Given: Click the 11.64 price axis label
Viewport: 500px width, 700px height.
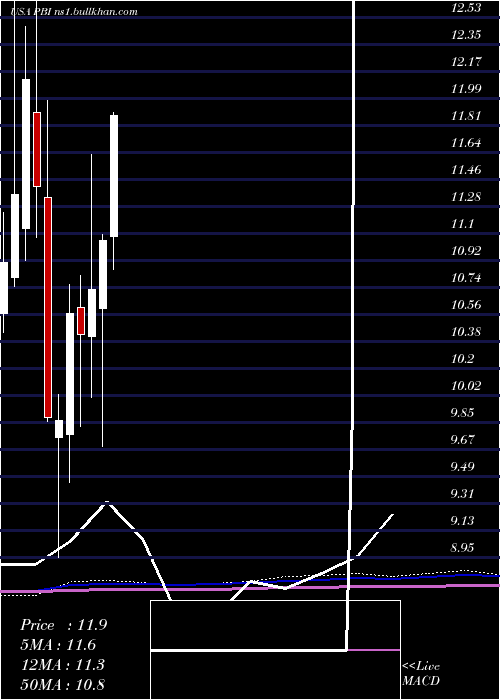Looking at the screenshot, I should [466, 143].
